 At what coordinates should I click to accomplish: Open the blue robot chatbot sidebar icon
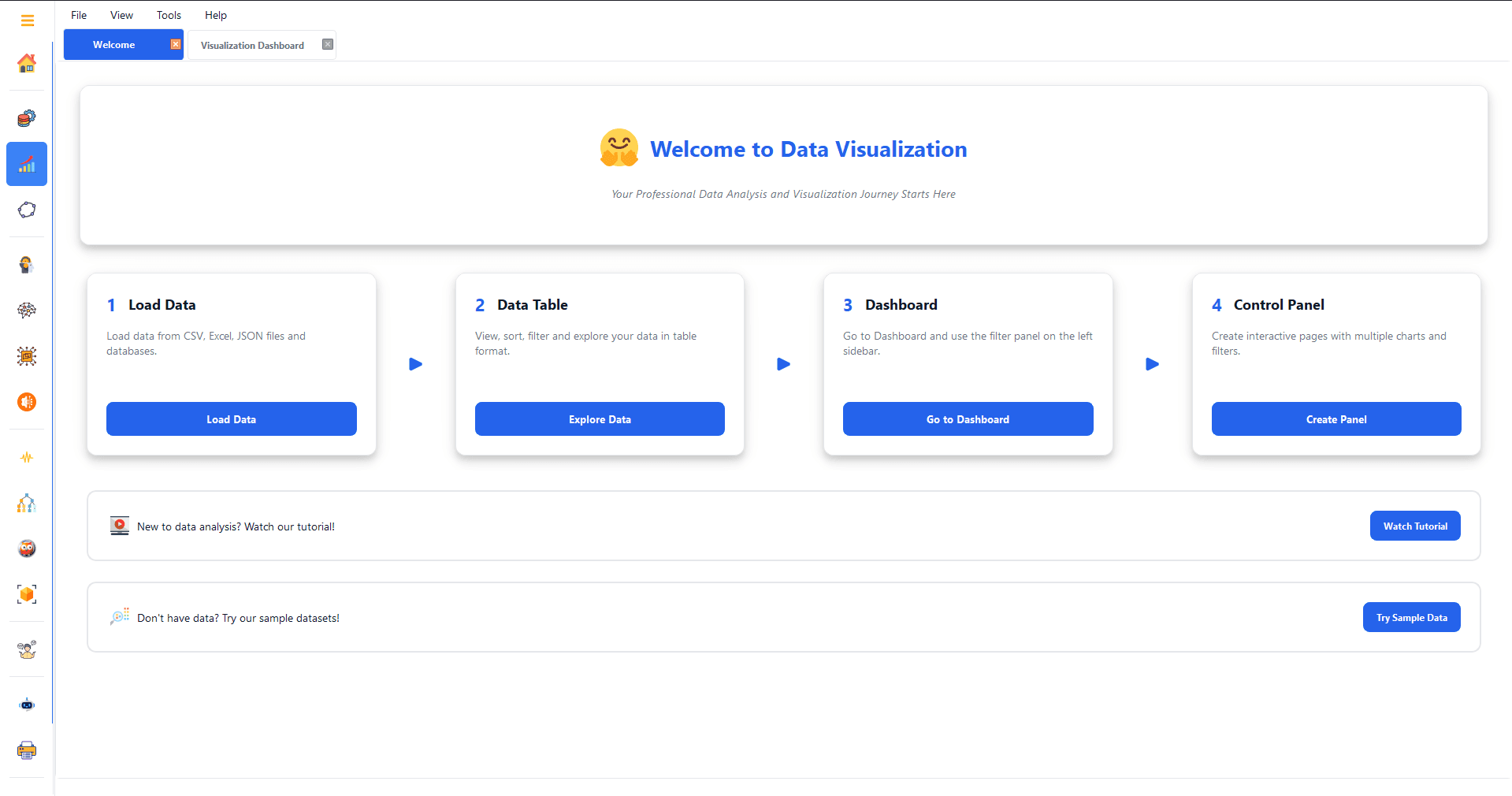click(x=27, y=705)
